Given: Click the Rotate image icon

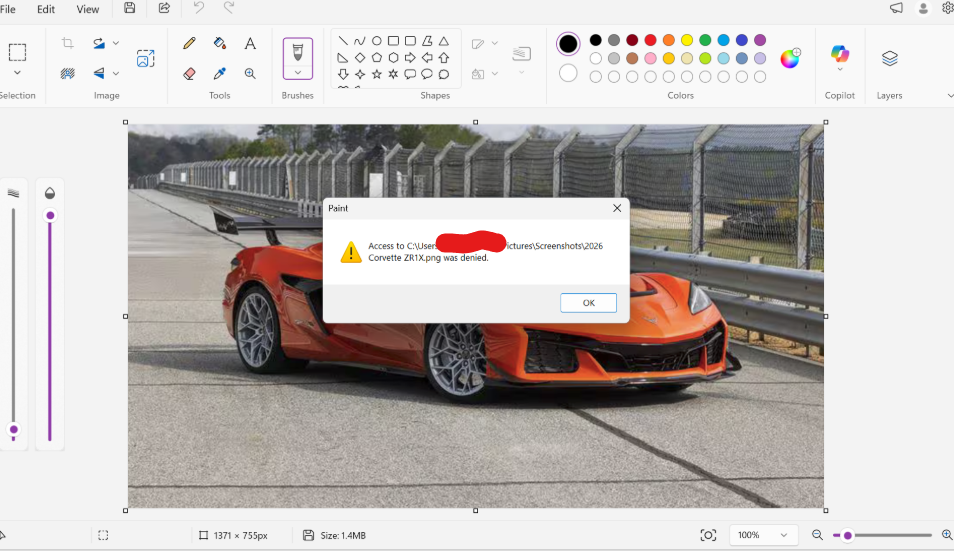Looking at the screenshot, I should click(x=99, y=43).
